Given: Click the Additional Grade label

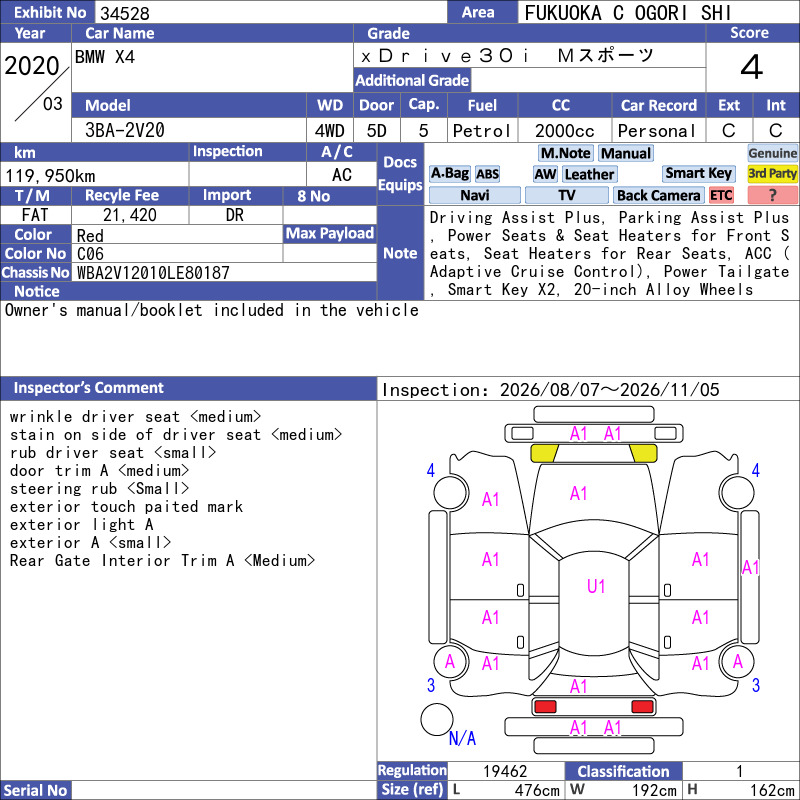Looking at the screenshot, I should click(412, 80).
